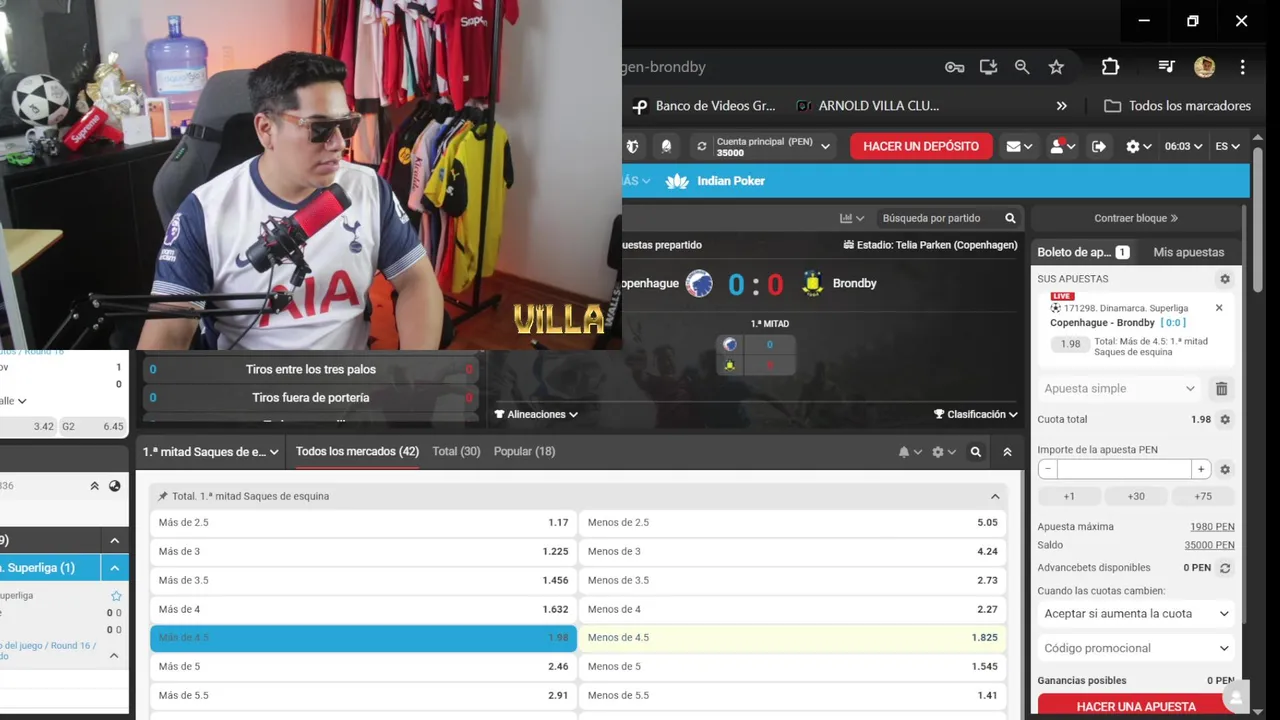Open the media controls icon in Chrome toolbar
Image resolution: width=1280 pixels, height=720 pixels.
(1166, 67)
